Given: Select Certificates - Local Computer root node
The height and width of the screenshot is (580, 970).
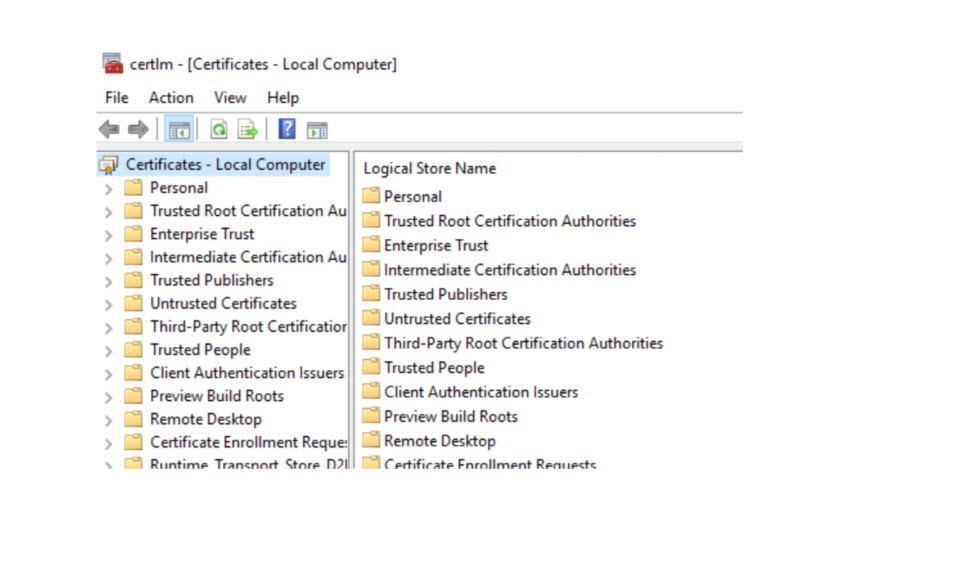Looking at the screenshot, I should click(x=225, y=164).
